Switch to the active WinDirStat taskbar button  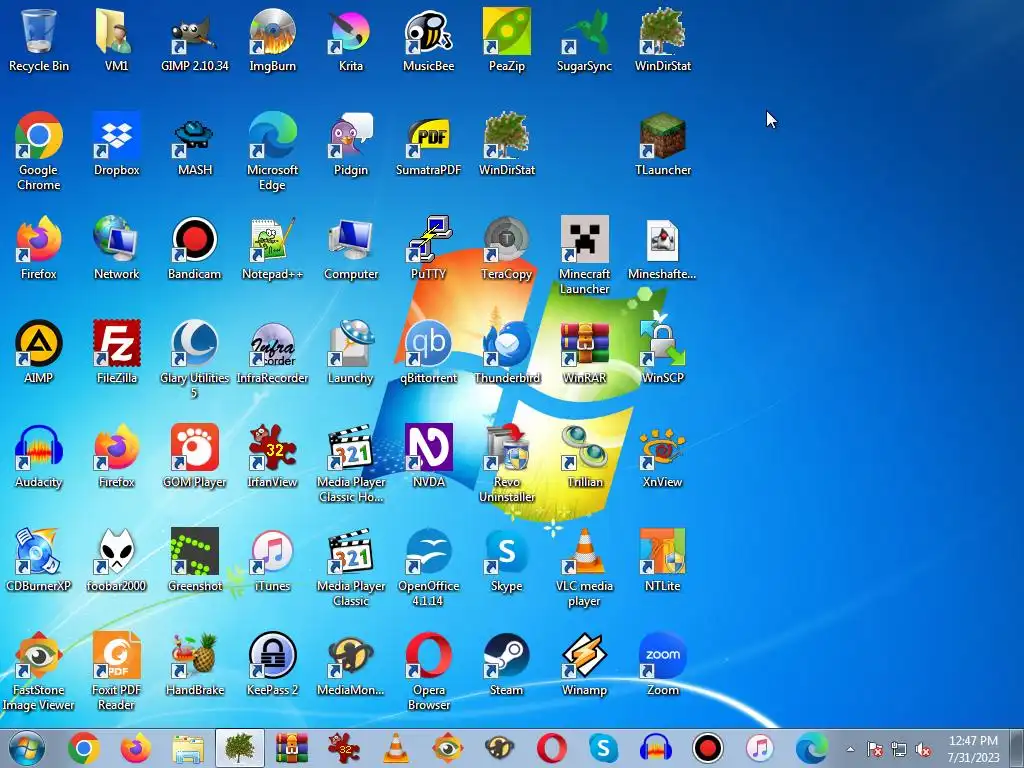(240, 748)
